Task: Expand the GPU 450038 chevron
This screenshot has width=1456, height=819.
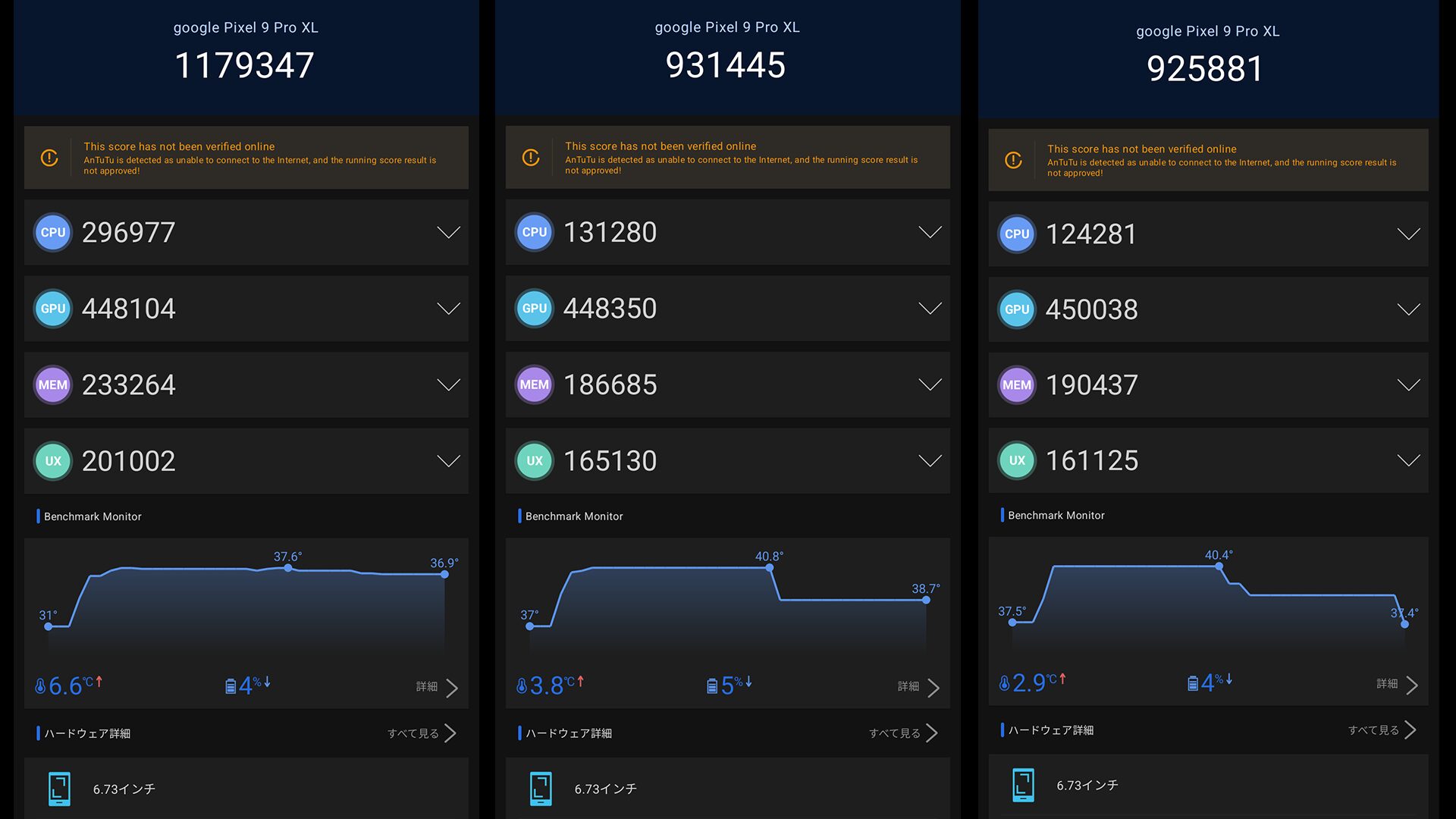Action: point(1408,309)
